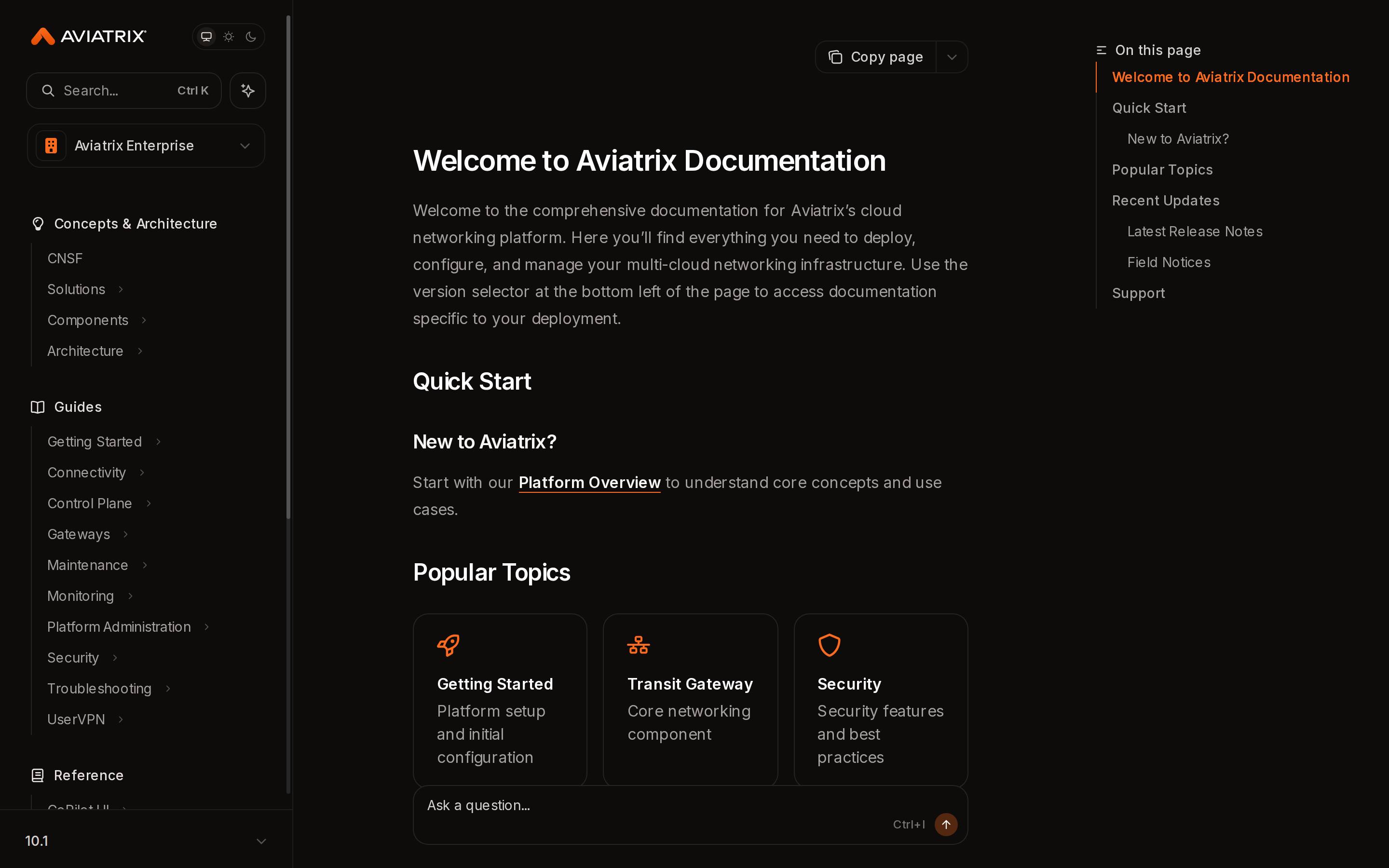Click the Copy page icon button
Viewport: 1389px width, 868px height.
(x=876, y=57)
